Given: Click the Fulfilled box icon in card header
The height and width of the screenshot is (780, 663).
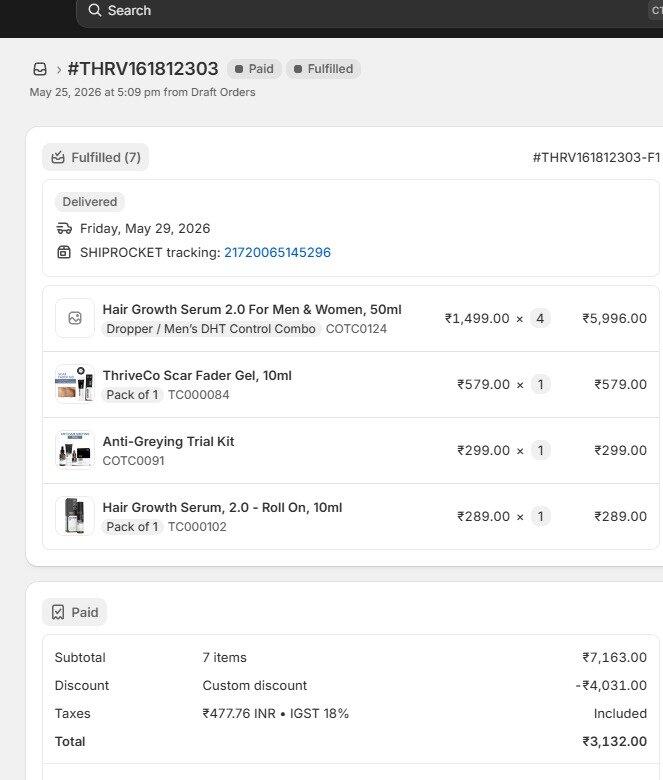Looking at the screenshot, I should (x=58, y=157).
